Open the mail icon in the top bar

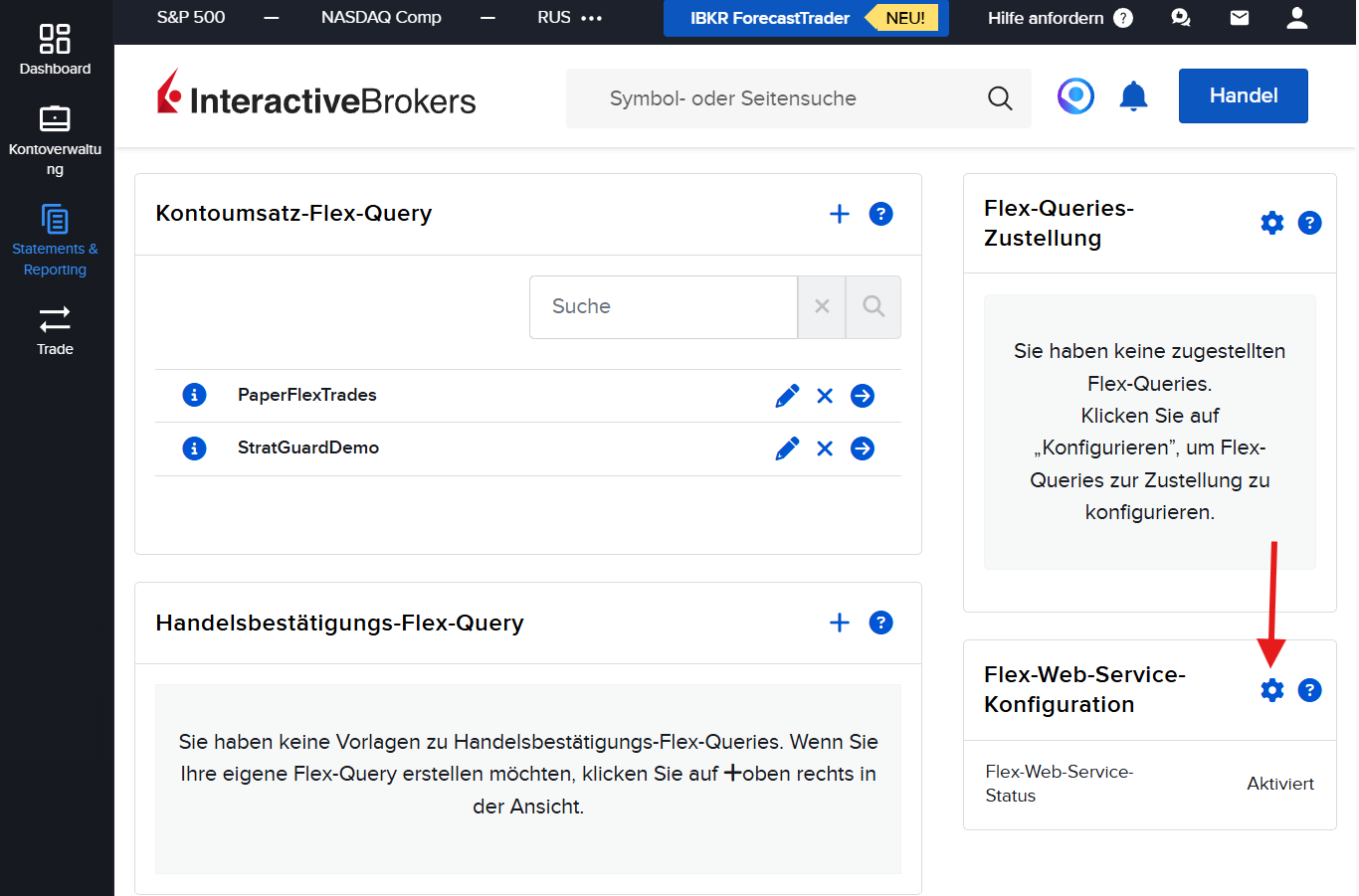pos(1238,18)
